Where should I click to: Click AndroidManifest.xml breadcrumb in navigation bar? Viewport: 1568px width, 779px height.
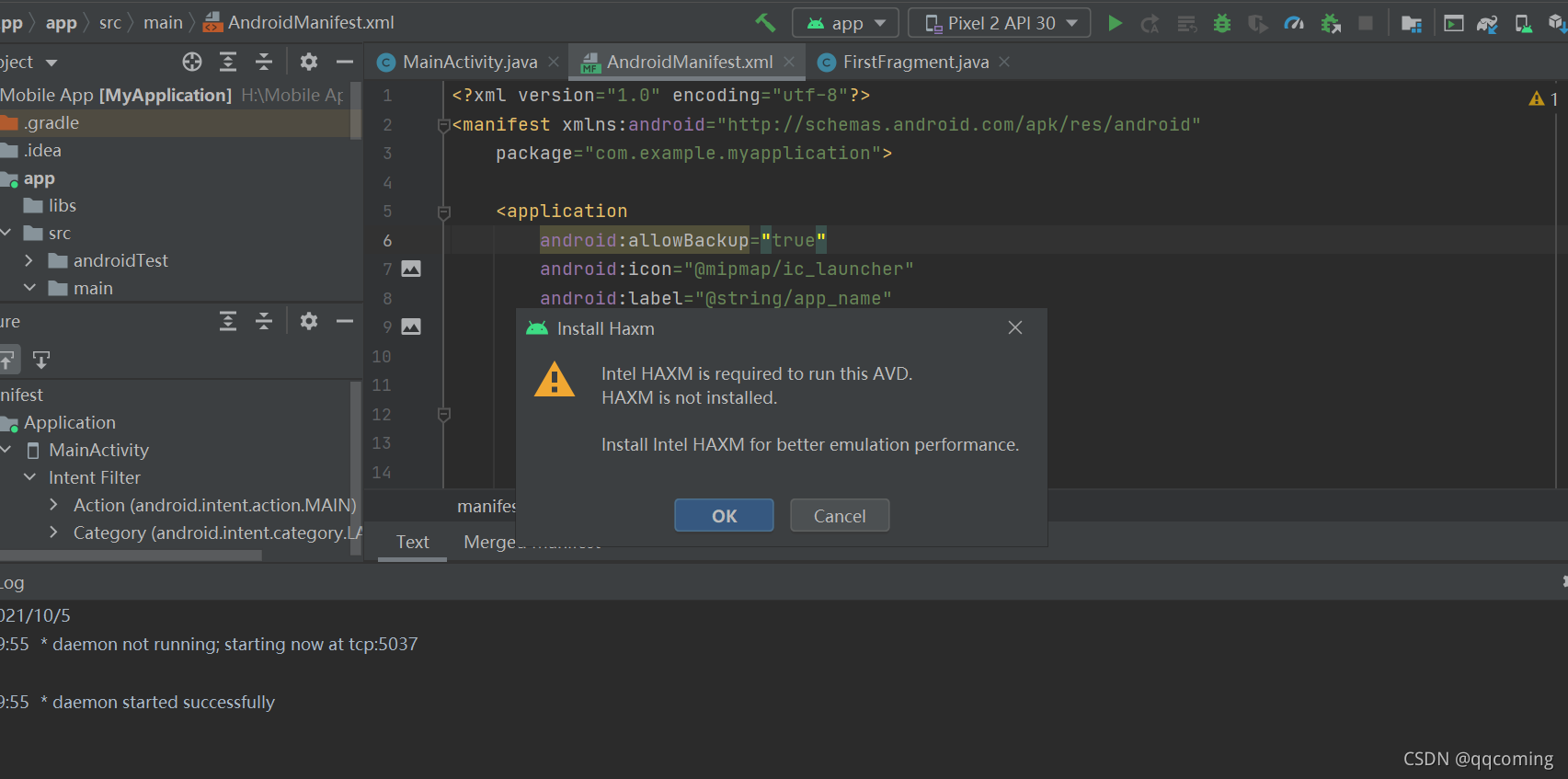pos(299,23)
